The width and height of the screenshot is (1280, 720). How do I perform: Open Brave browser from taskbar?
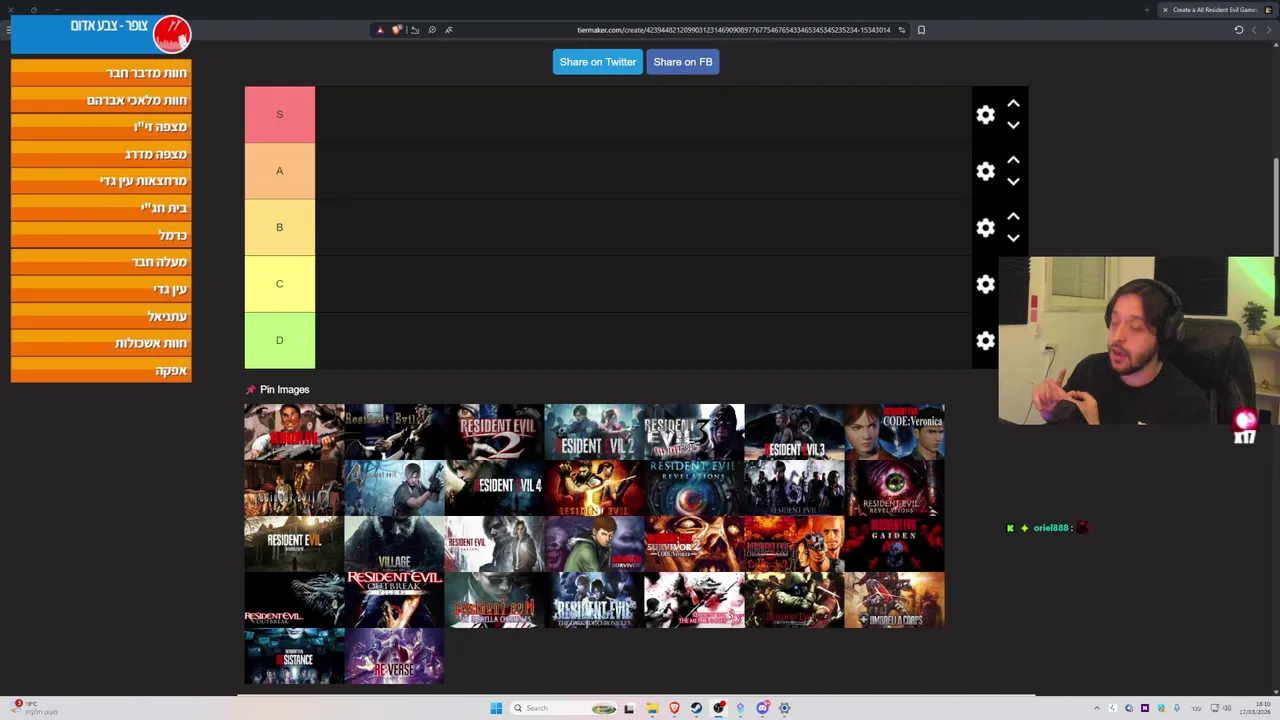(x=674, y=708)
